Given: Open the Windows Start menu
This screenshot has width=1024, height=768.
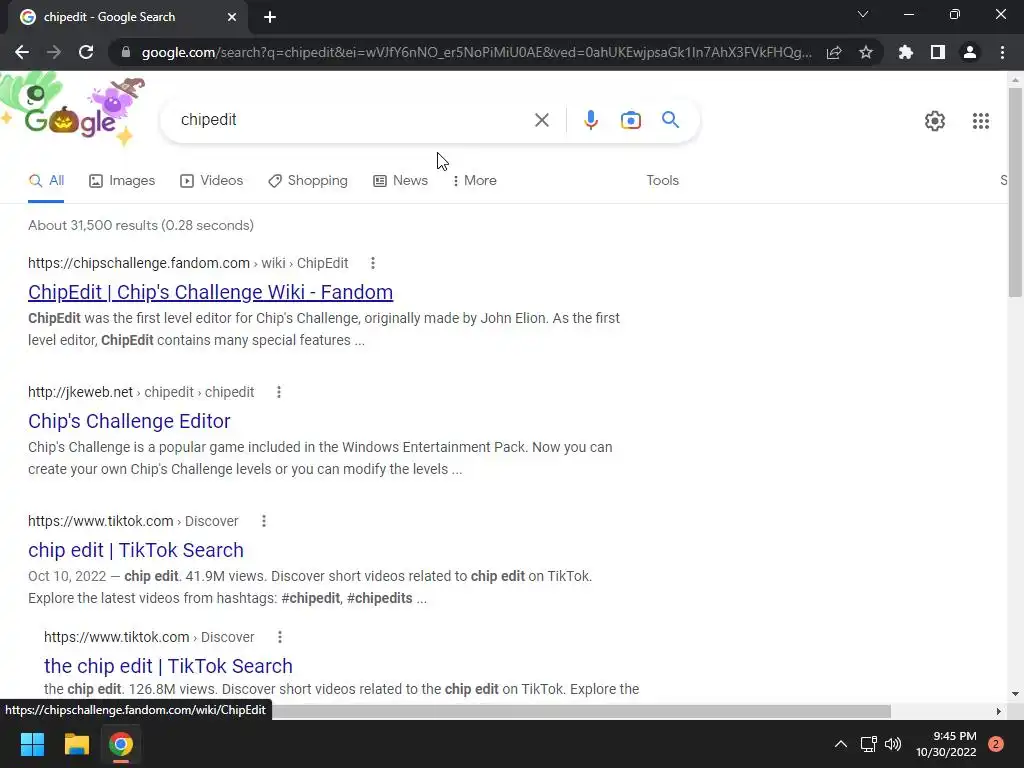Looking at the screenshot, I should (32, 744).
